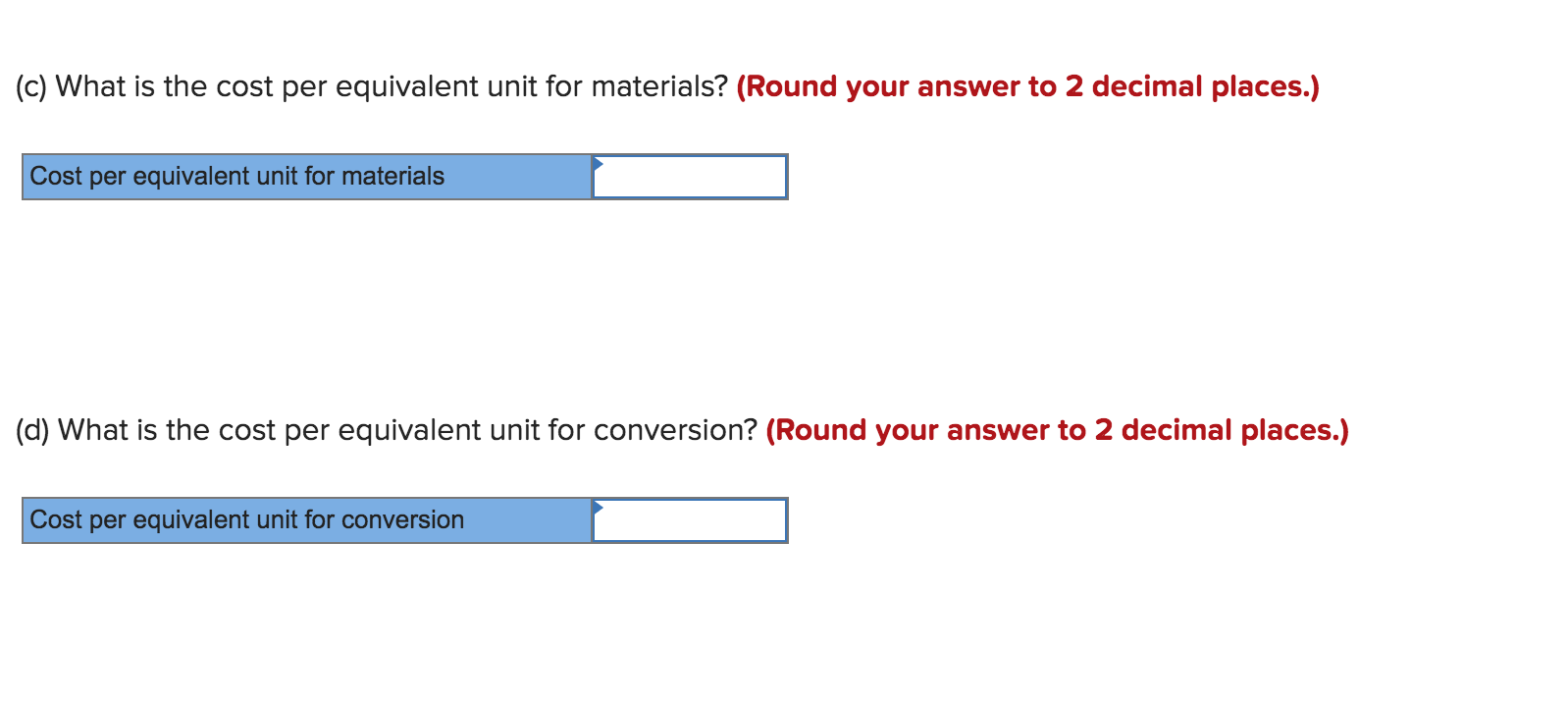
Task: Click the '(c)' question marker text
Action: click(x=29, y=86)
